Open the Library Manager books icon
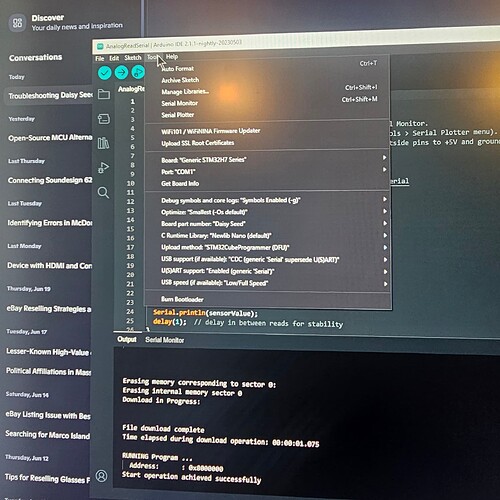Viewport: 500px width, 500px height. click(103, 143)
